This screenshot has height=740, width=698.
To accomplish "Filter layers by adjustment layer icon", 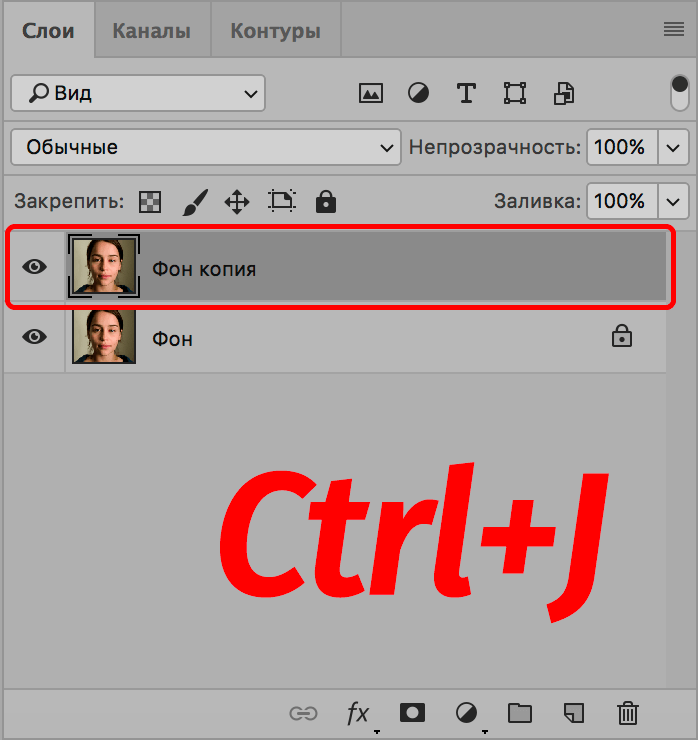I will 418,94.
